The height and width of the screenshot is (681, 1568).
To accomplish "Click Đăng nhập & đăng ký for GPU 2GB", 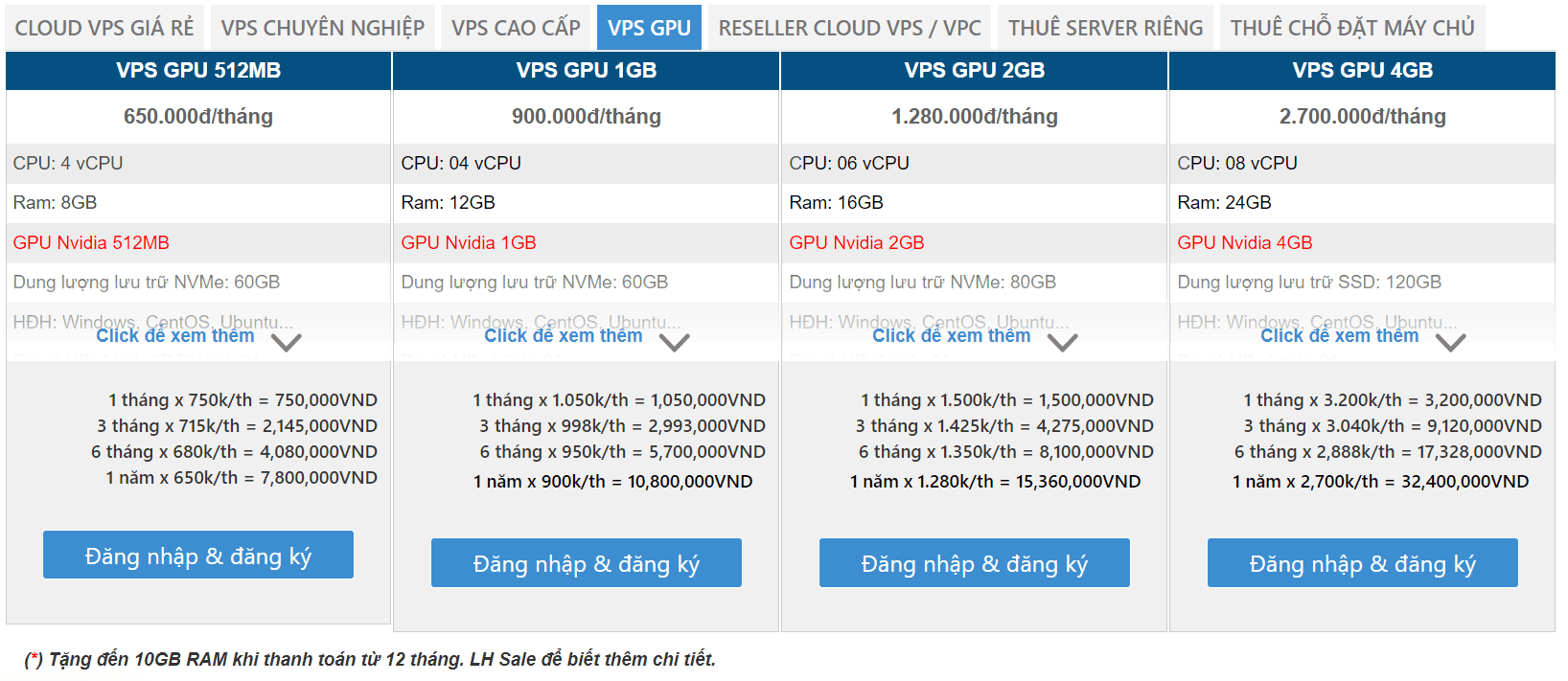I will click(x=975, y=562).
